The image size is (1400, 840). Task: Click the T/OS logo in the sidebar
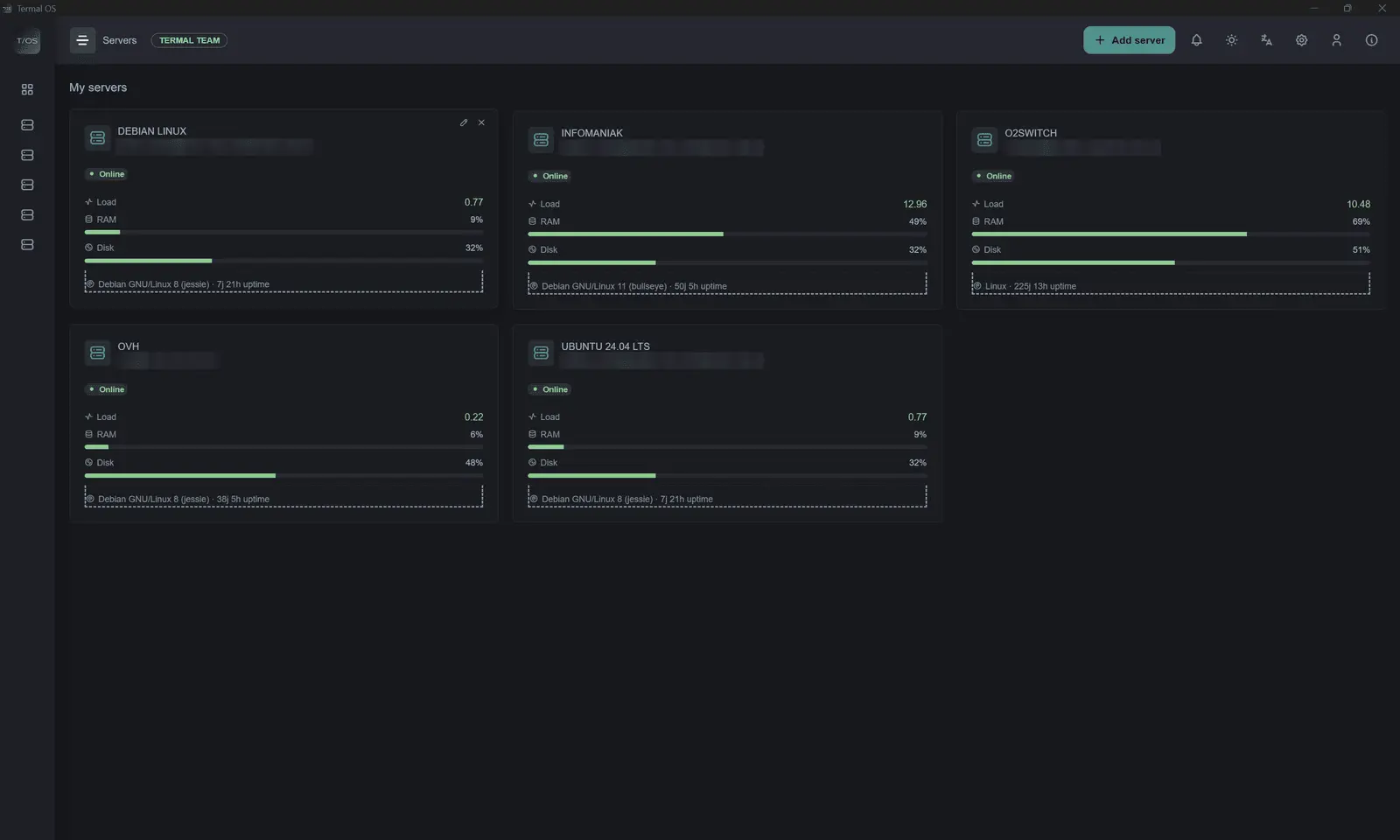tap(27, 41)
